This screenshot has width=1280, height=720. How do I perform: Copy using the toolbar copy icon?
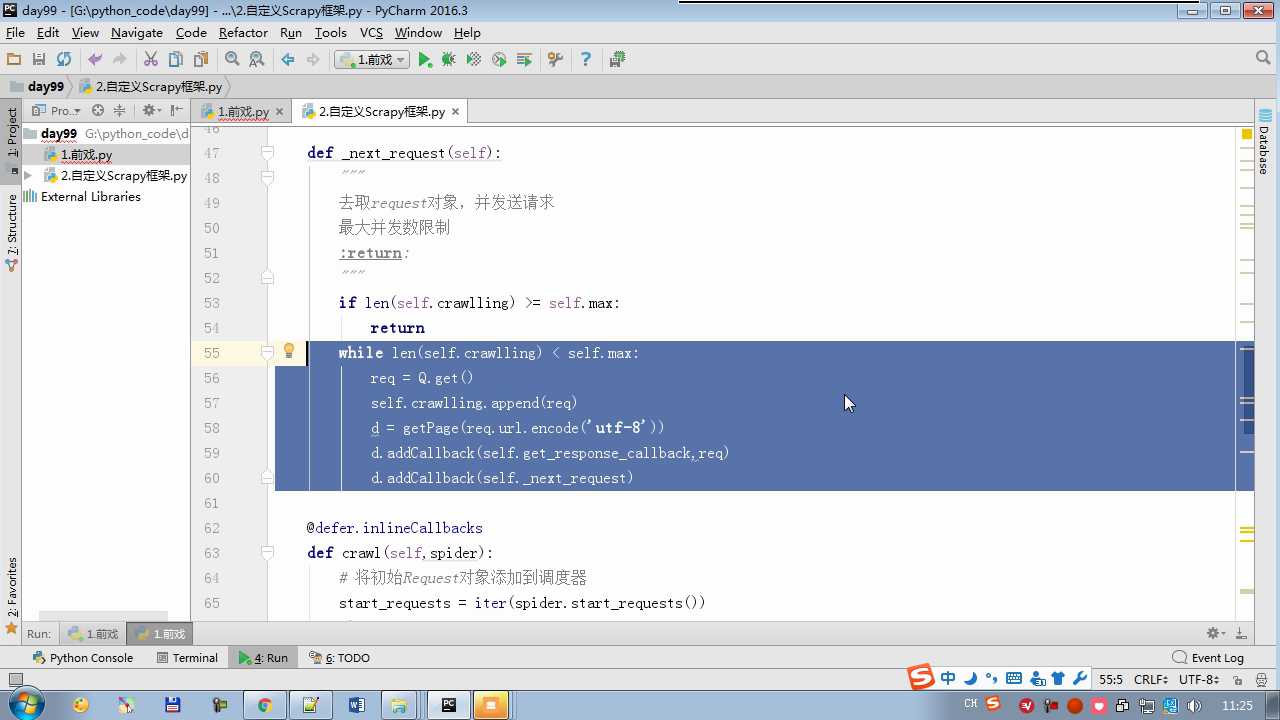click(x=176, y=60)
